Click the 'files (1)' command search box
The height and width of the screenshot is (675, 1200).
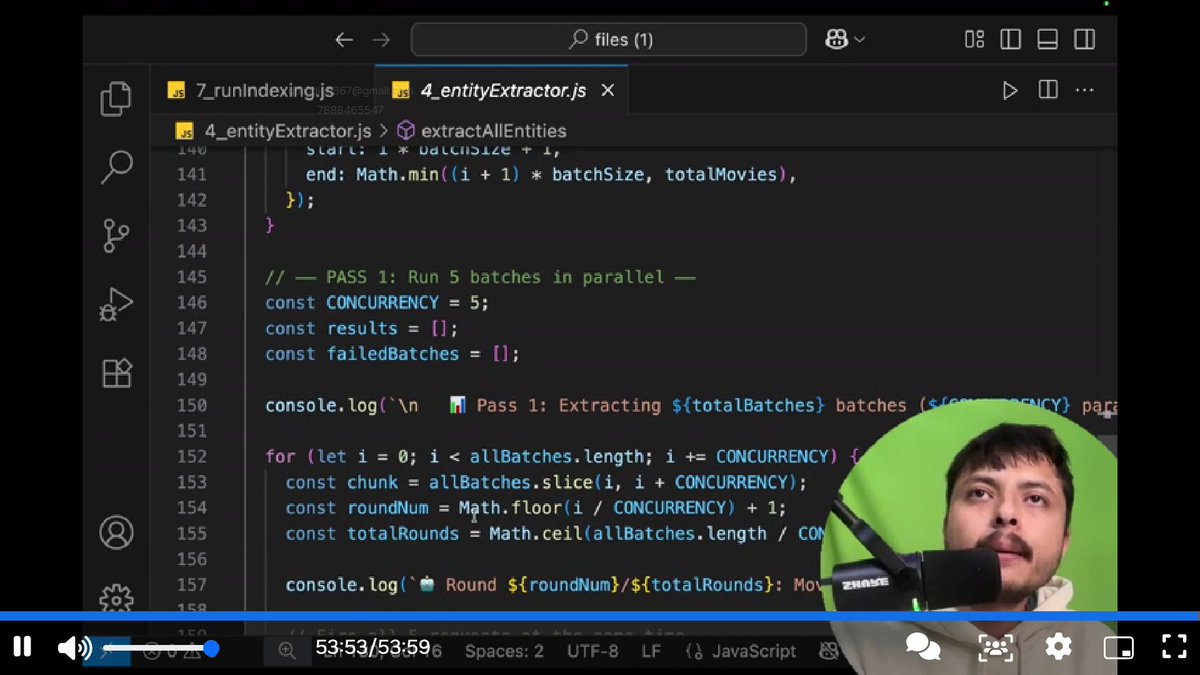(x=608, y=40)
